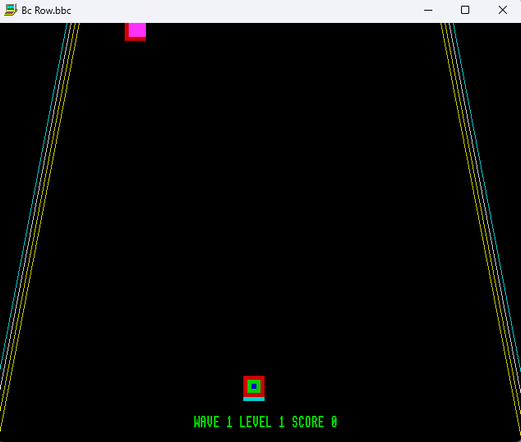Maximize the Bc Row.bbc window
This screenshot has height=442, width=521.
465,10
